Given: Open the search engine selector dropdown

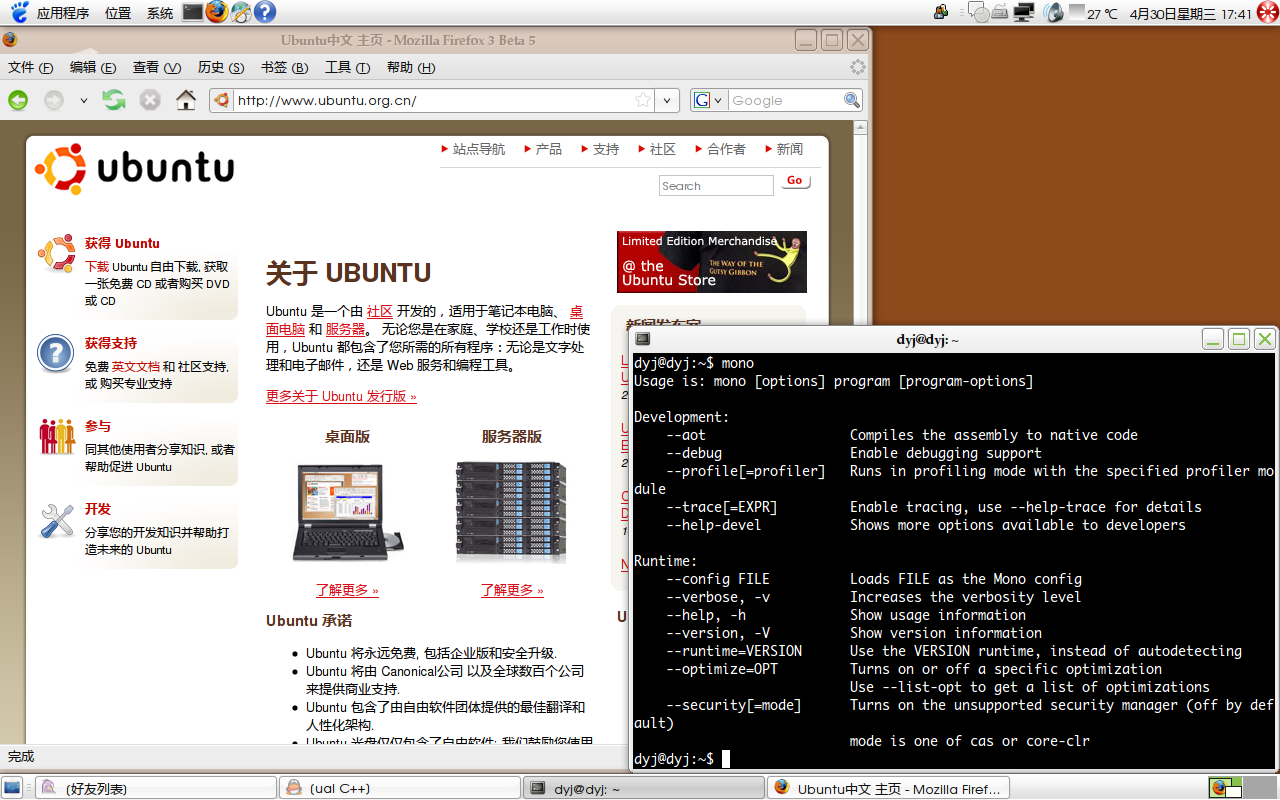Looking at the screenshot, I should click(708, 100).
